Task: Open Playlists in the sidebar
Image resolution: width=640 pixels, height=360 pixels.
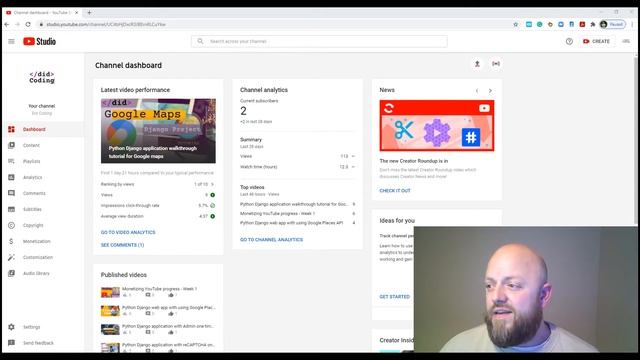Action: 43,161
